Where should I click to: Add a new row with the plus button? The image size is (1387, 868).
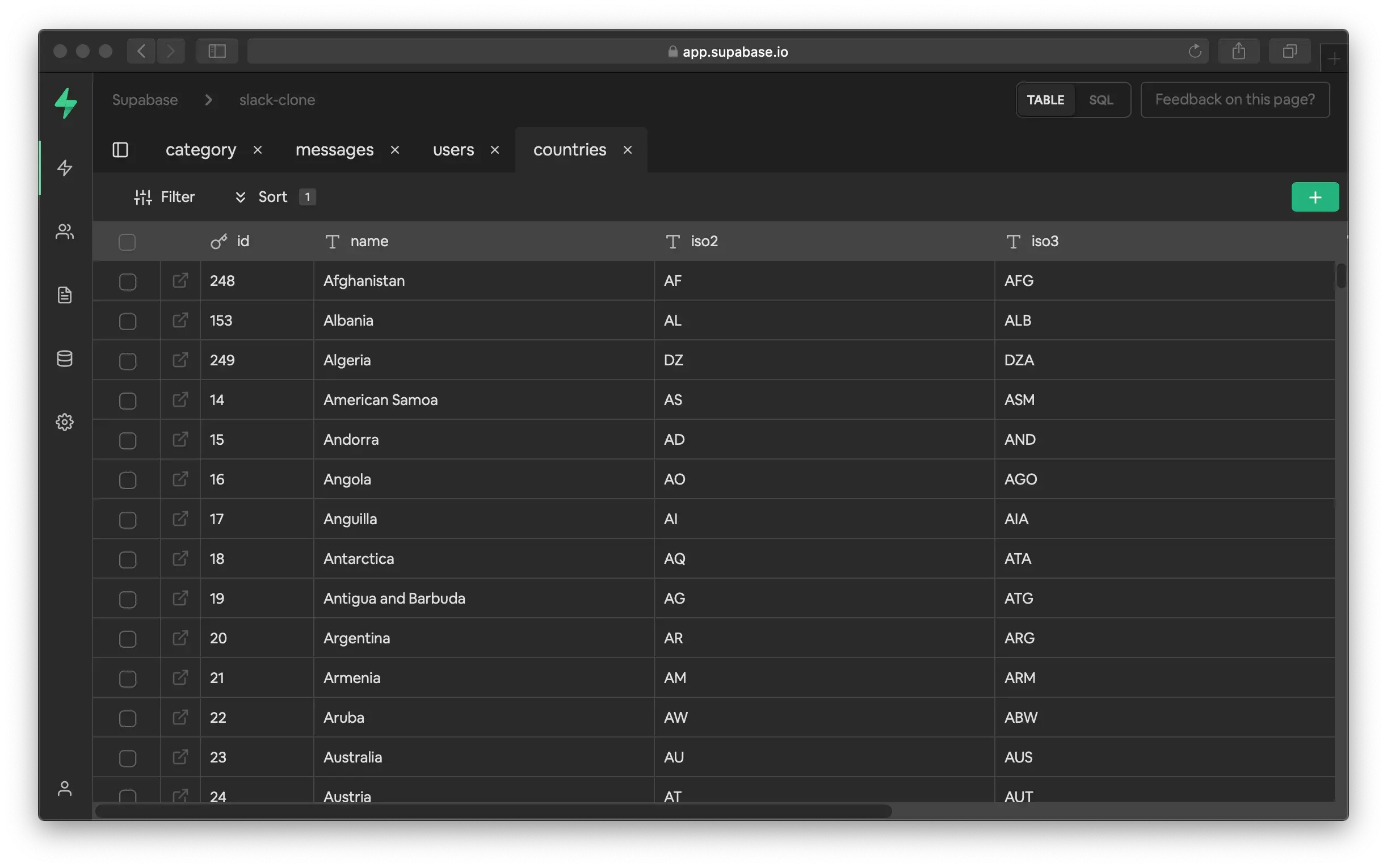(x=1315, y=196)
